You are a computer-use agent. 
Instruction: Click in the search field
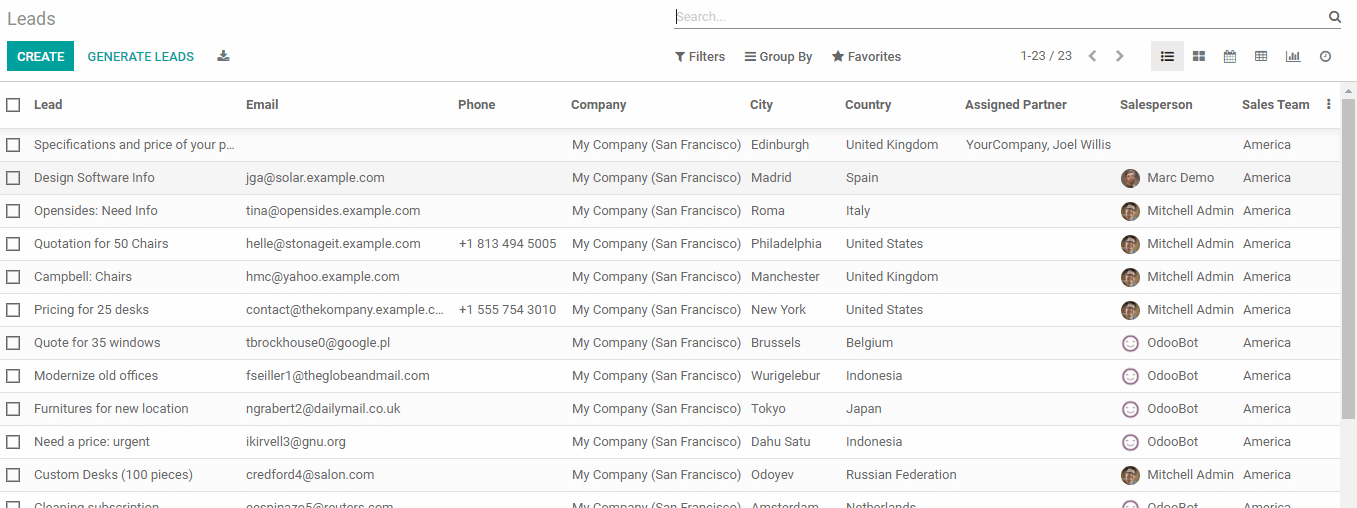1000,17
